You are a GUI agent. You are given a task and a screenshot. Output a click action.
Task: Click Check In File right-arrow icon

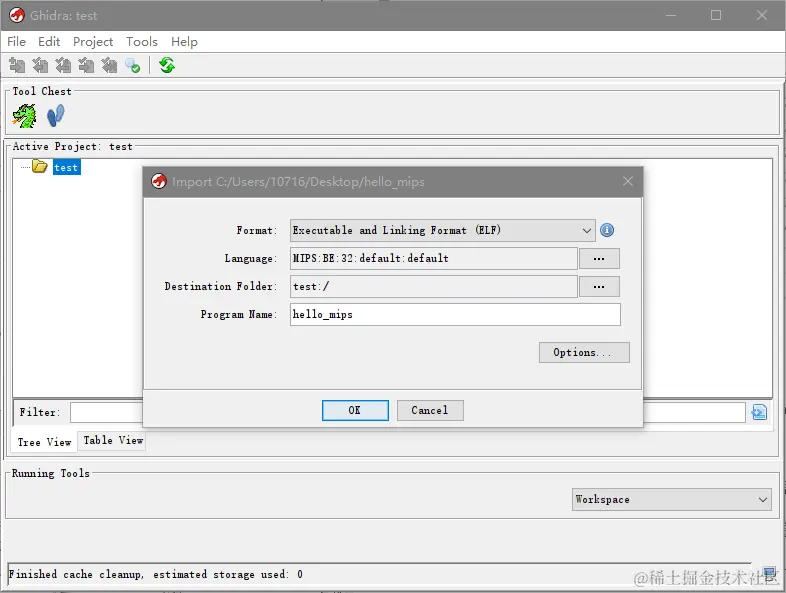coord(86,66)
